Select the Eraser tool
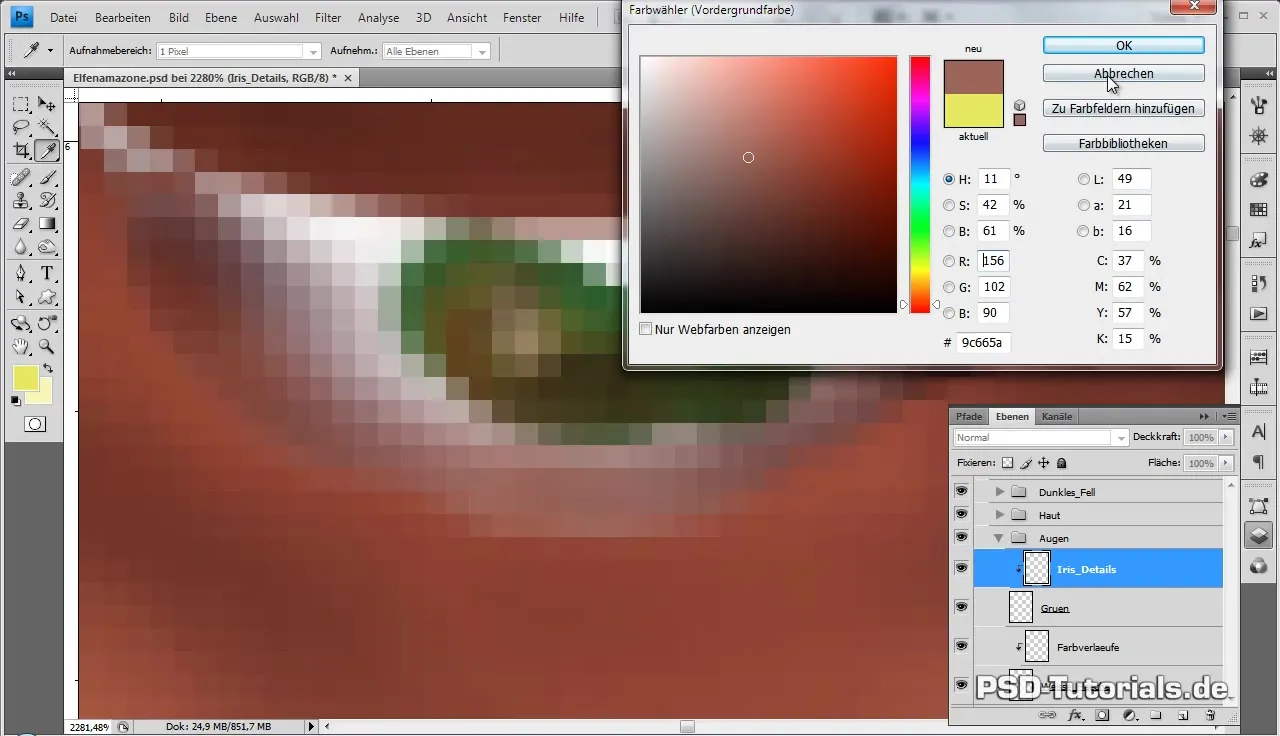Screen dimensions: 1280x736 (21, 224)
